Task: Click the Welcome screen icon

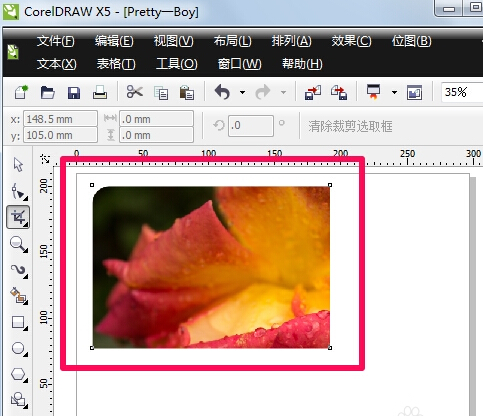Action: coord(414,92)
